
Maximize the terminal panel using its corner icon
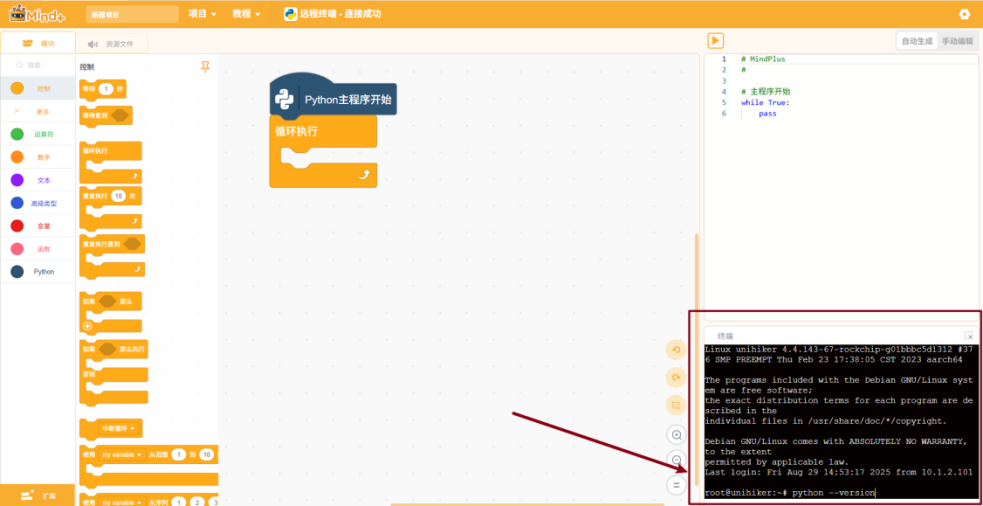[x=968, y=335]
